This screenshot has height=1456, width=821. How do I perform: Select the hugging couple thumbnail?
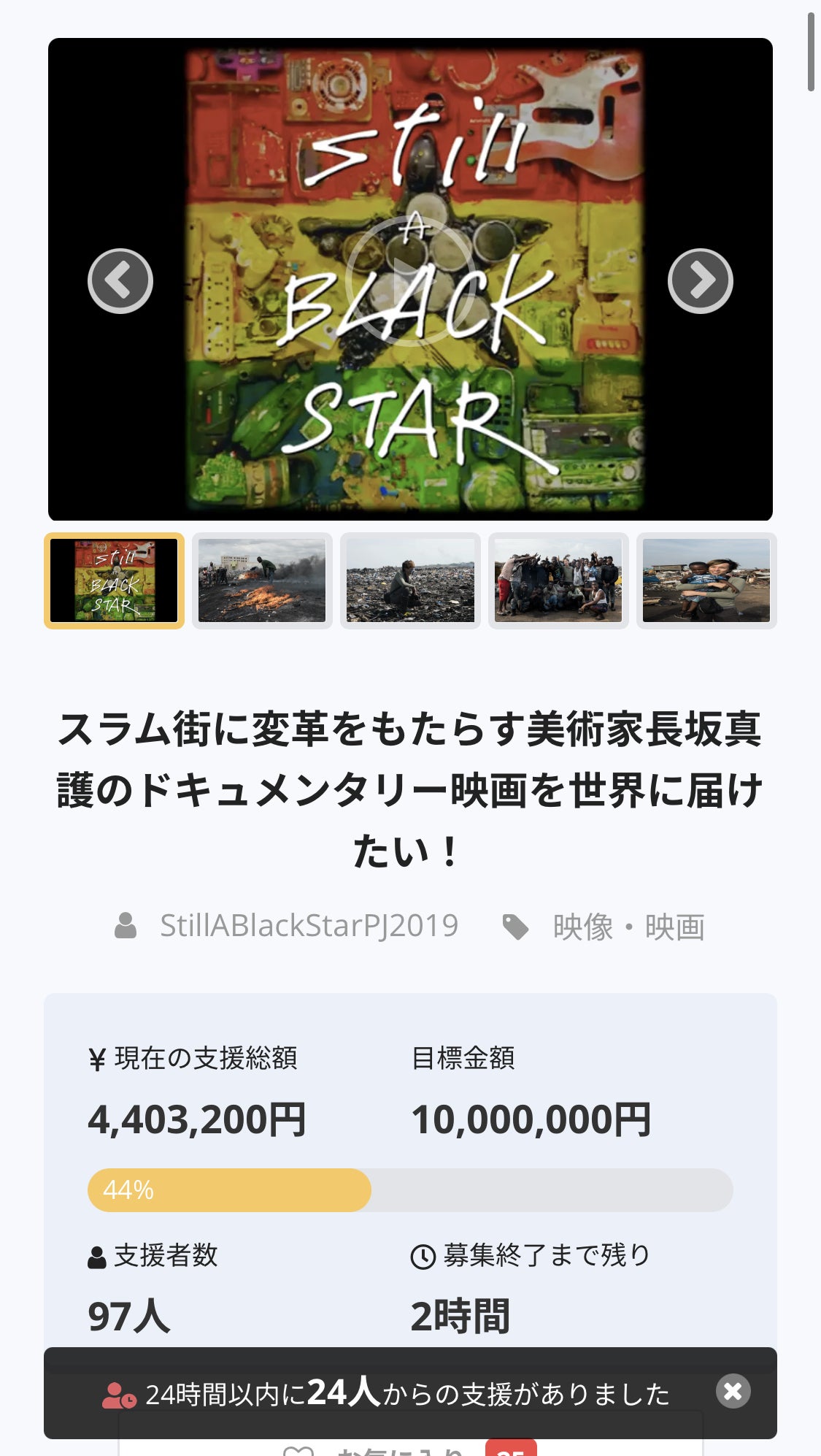[x=706, y=581]
